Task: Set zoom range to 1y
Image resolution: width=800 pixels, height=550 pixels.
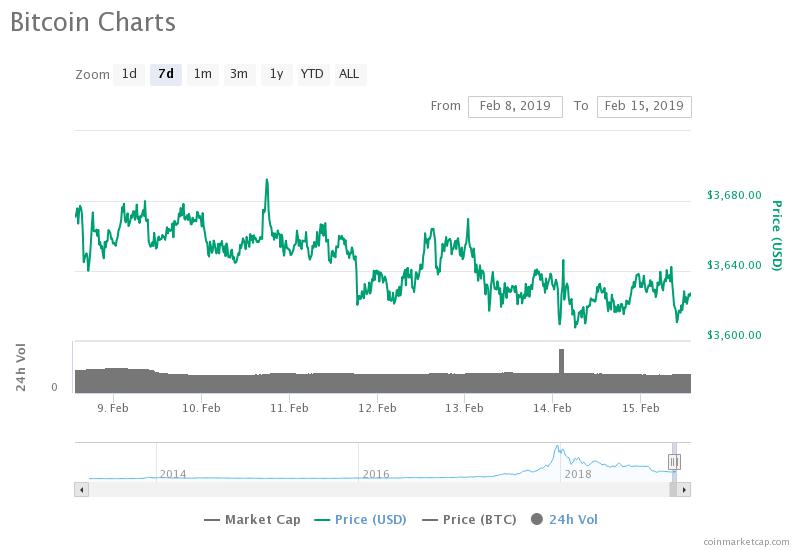Action: [x=277, y=74]
